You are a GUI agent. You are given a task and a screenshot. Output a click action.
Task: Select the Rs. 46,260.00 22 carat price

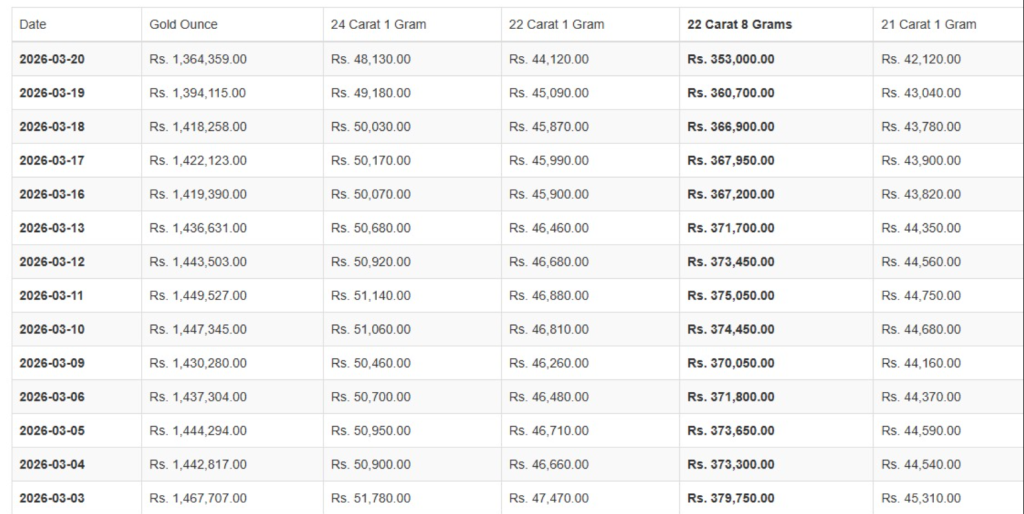pyautogui.click(x=548, y=364)
